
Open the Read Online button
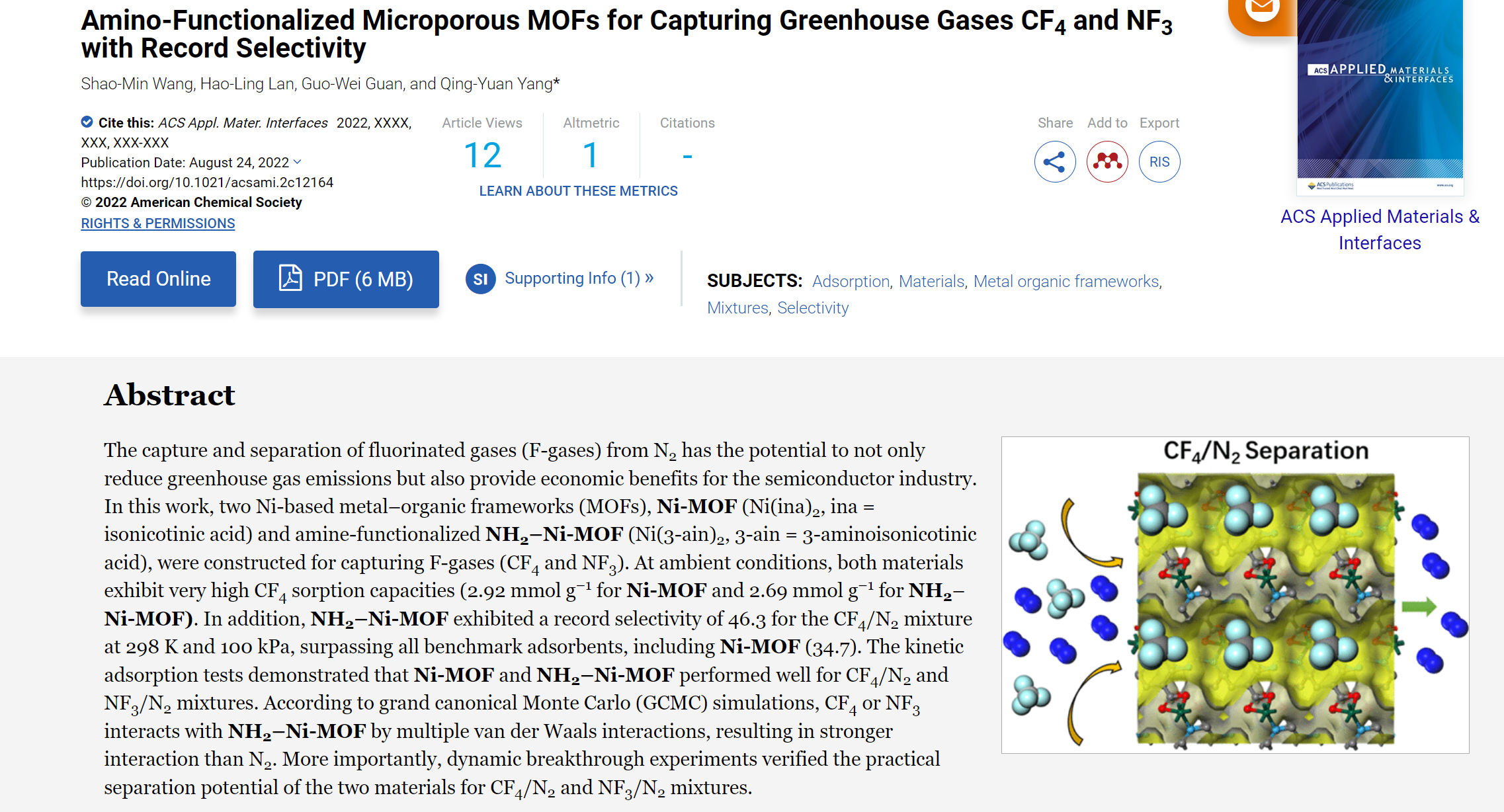tap(158, 279)
